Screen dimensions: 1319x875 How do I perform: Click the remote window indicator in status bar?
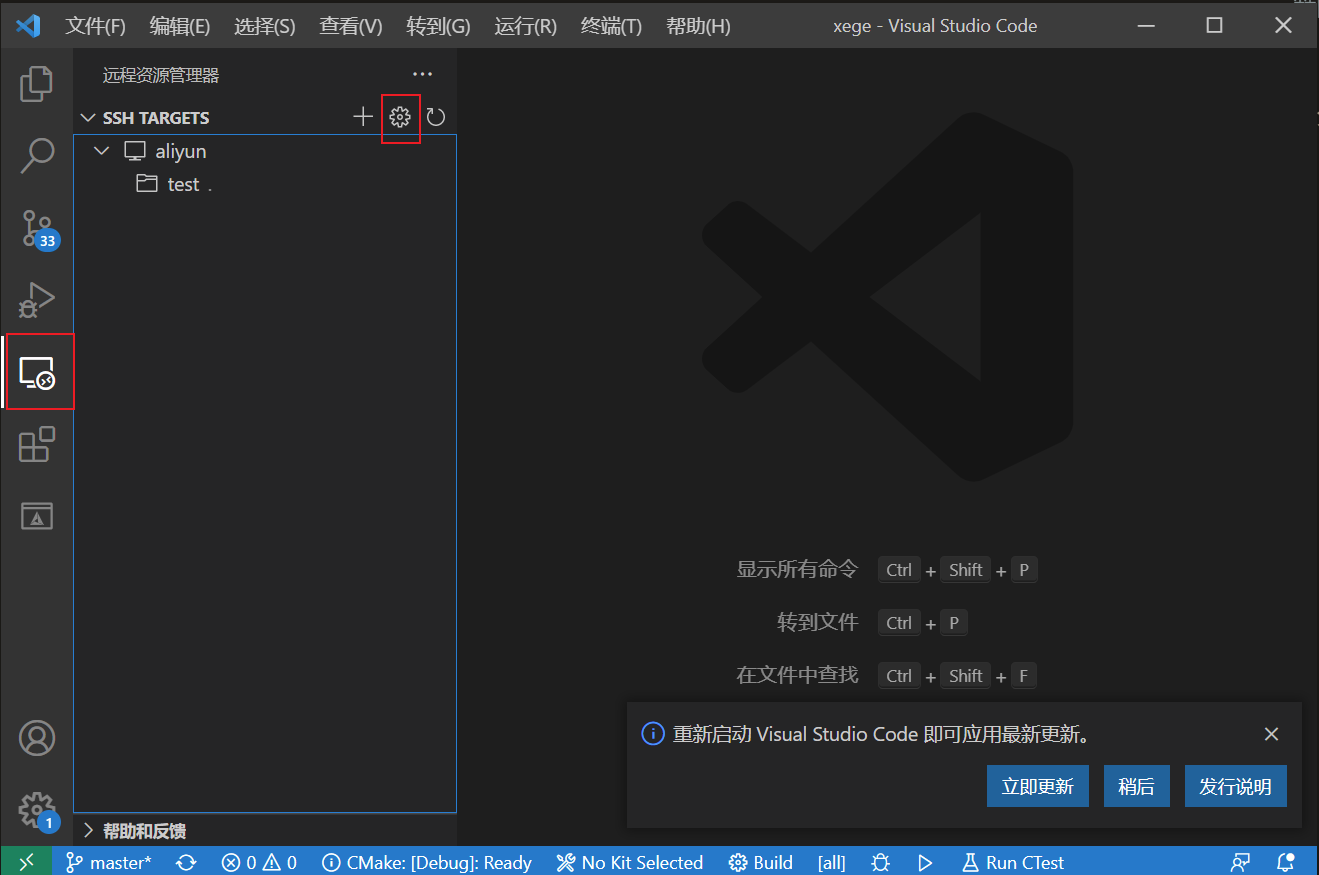coord(27,862)
